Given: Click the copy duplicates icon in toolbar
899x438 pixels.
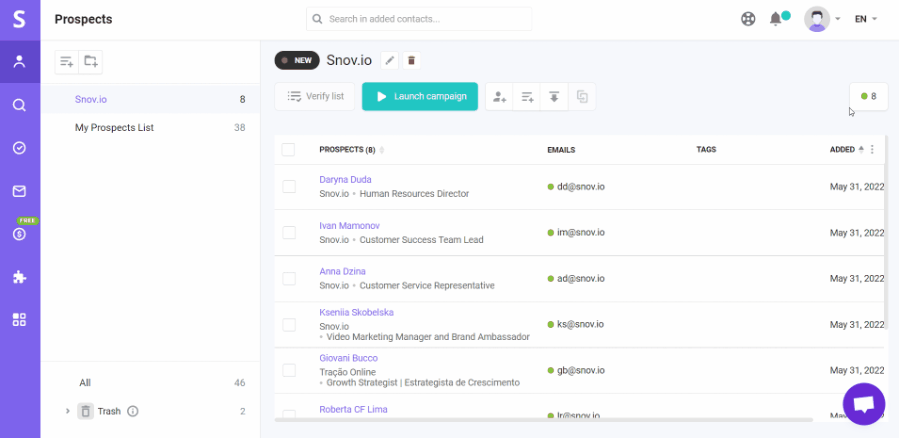Looking at the screenshot, I should pos(582,96).
